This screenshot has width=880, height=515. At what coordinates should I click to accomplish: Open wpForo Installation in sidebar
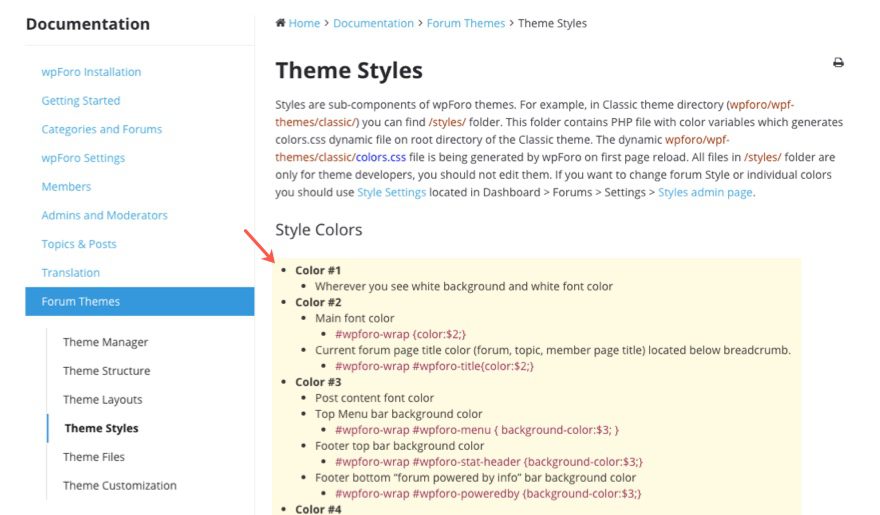click(91, 72)
